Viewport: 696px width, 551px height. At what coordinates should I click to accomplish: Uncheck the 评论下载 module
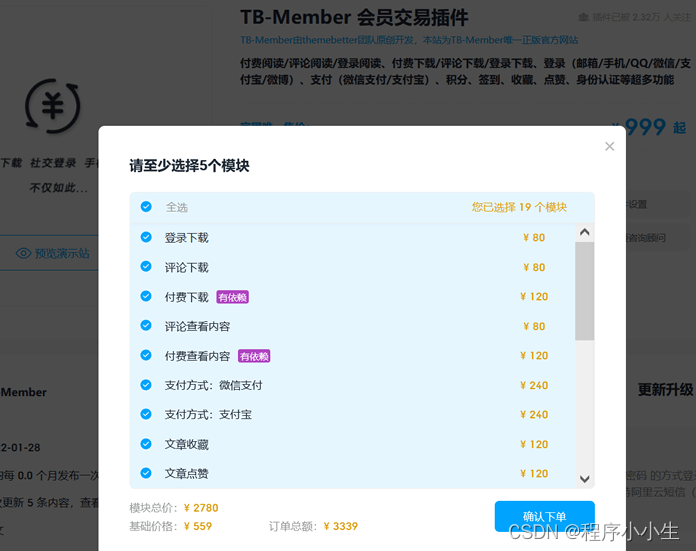[146, 266]
